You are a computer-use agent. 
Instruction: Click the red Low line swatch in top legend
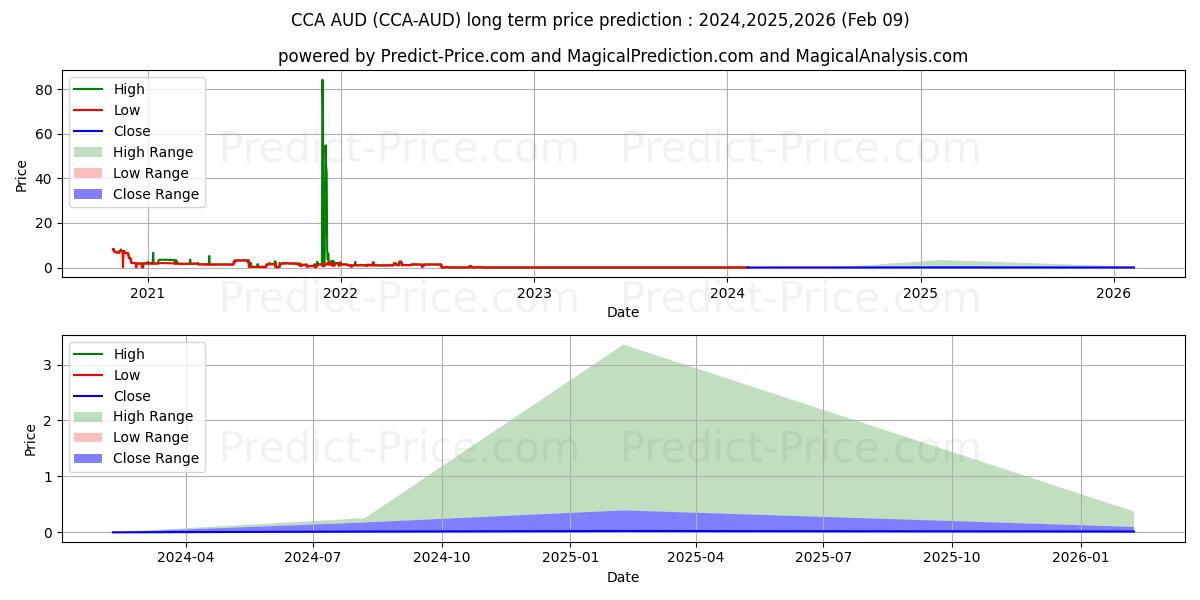click(x=89, y=110)
